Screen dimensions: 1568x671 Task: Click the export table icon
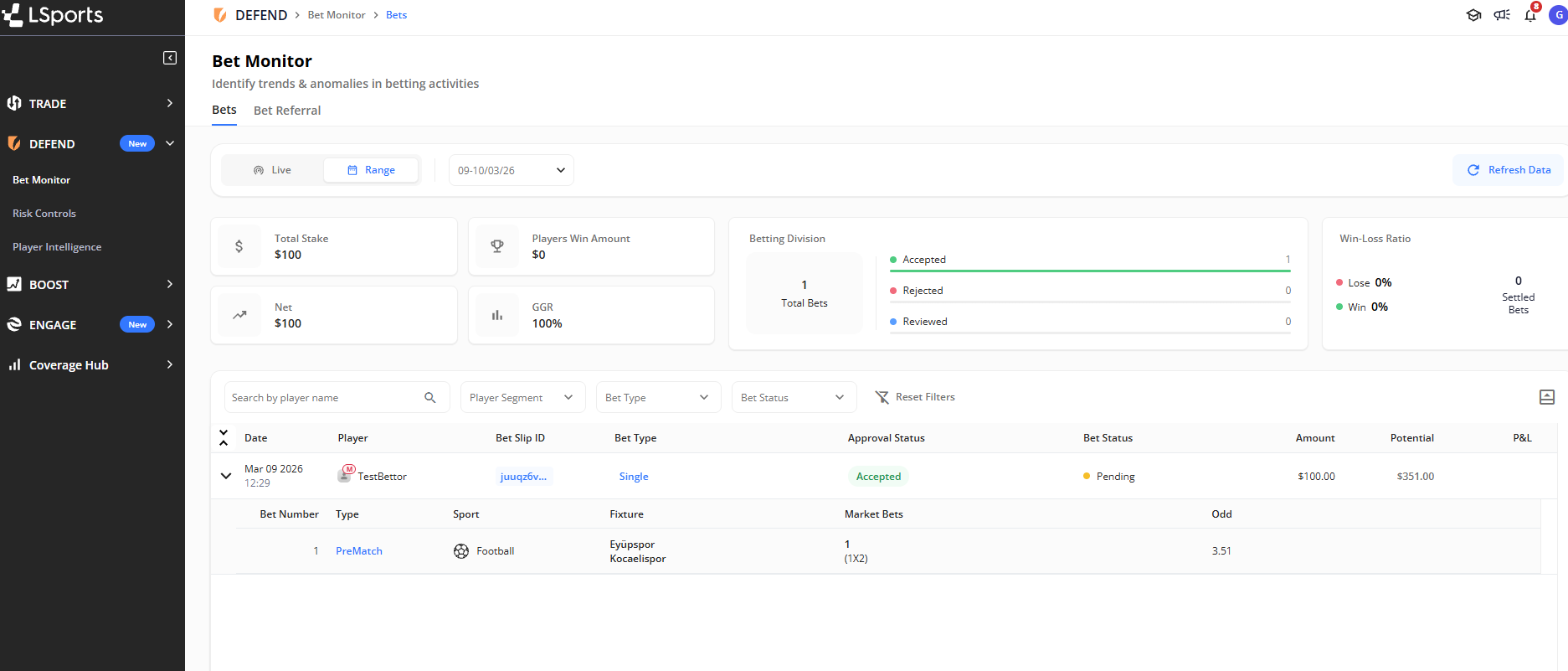[1546, 397]
